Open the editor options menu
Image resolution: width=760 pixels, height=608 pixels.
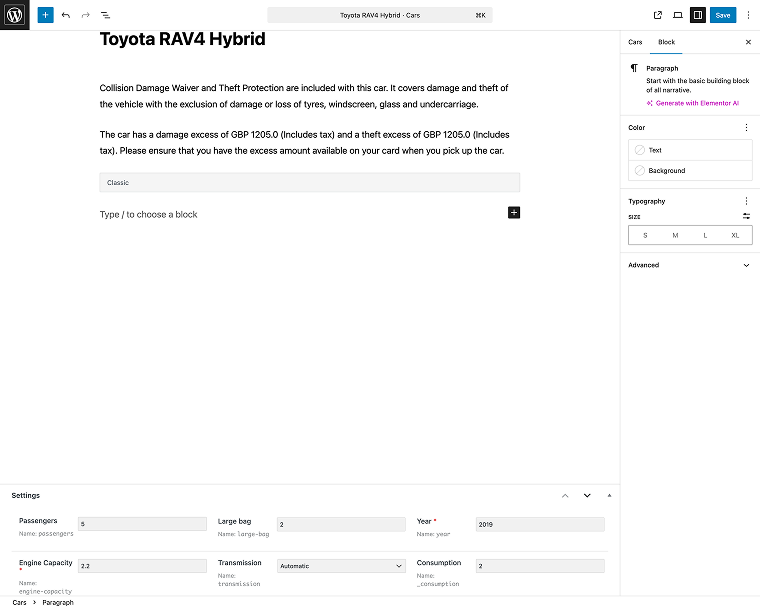point(748,15)
